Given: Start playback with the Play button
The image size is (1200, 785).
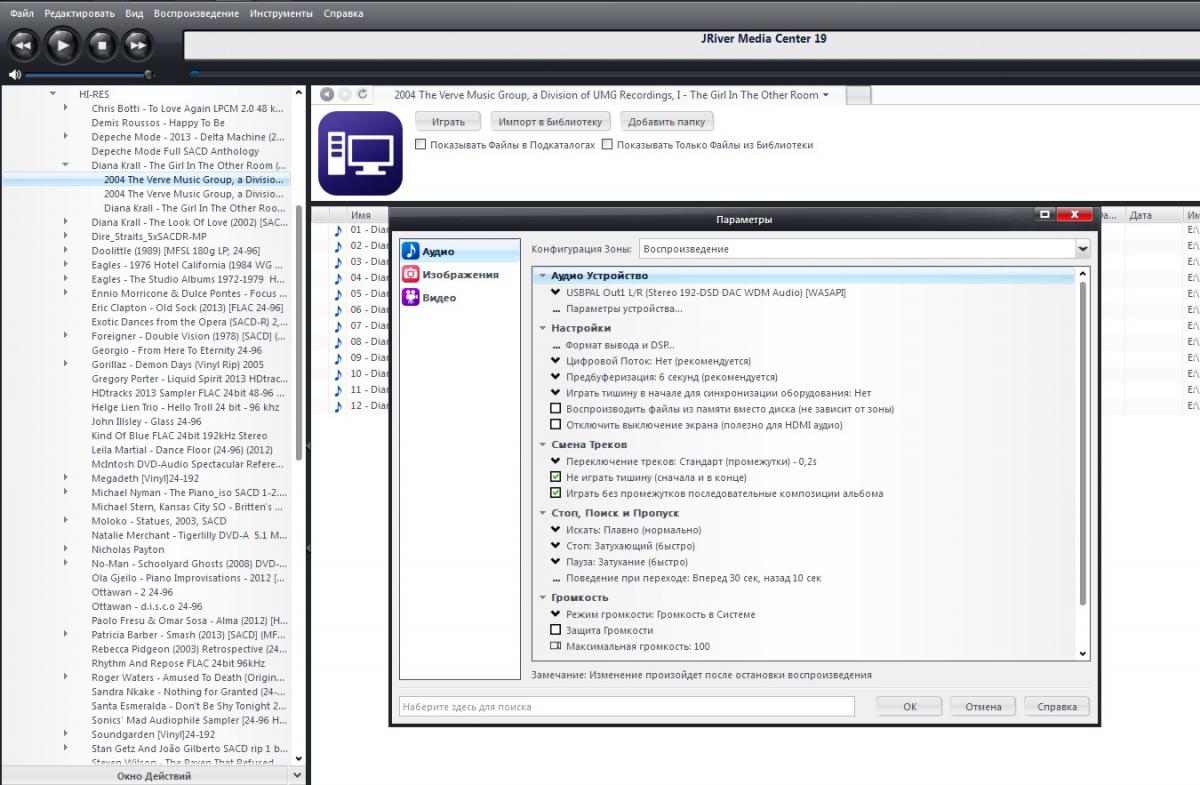Looking at the screenshot, I should point(62,45).
